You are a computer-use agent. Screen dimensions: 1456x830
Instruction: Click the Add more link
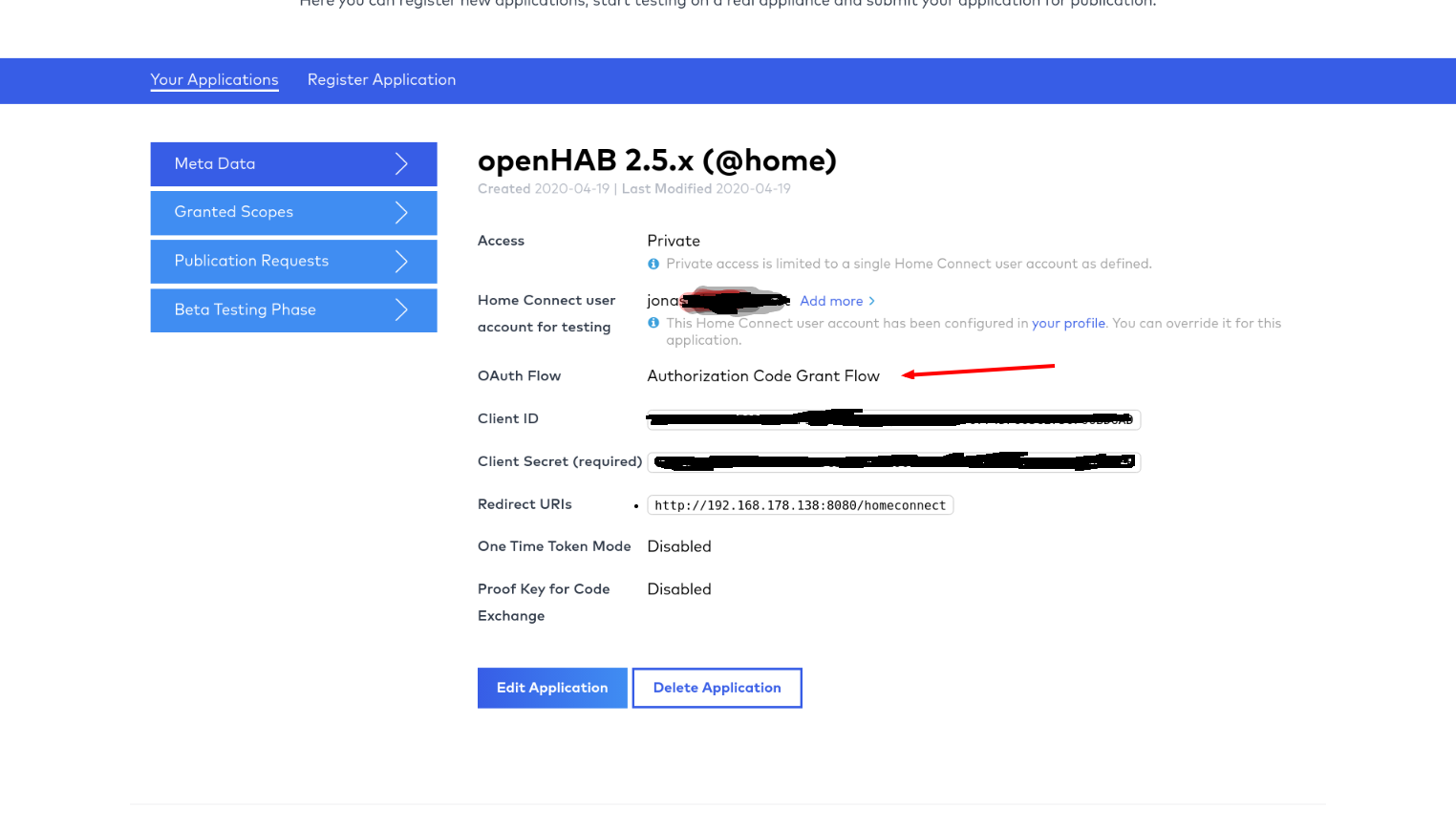(x=831, y=301)
